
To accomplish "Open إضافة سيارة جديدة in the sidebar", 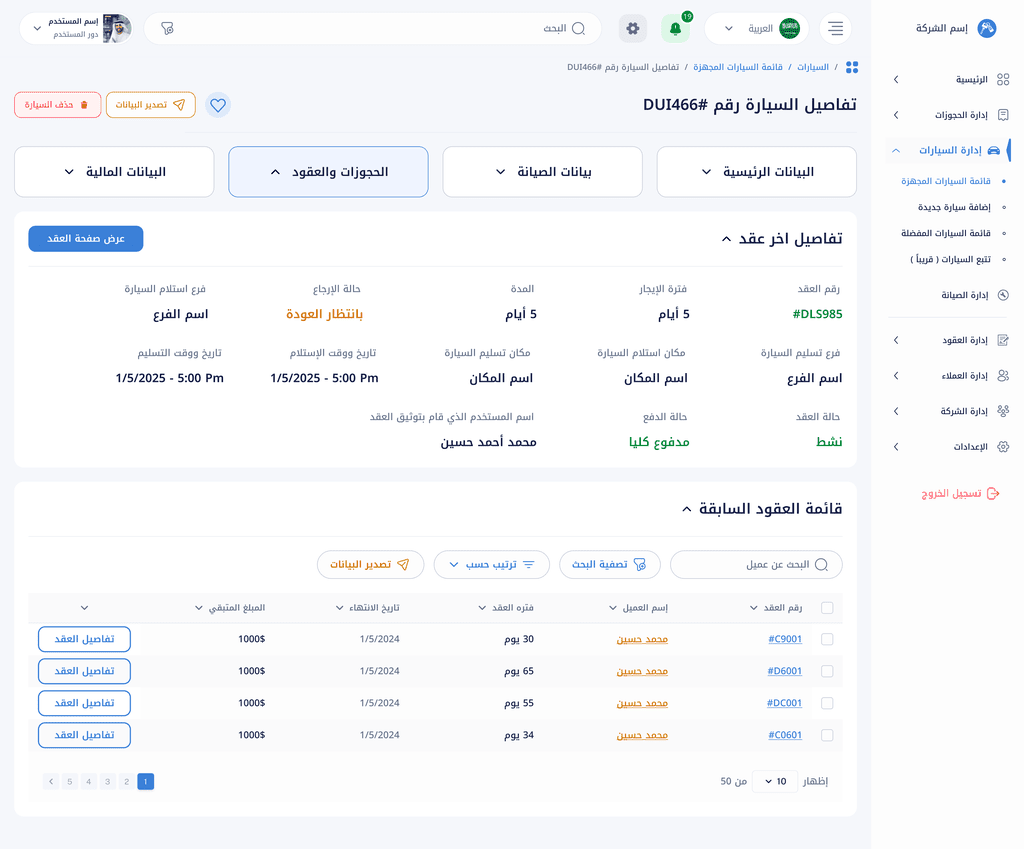I will point(954,207).
